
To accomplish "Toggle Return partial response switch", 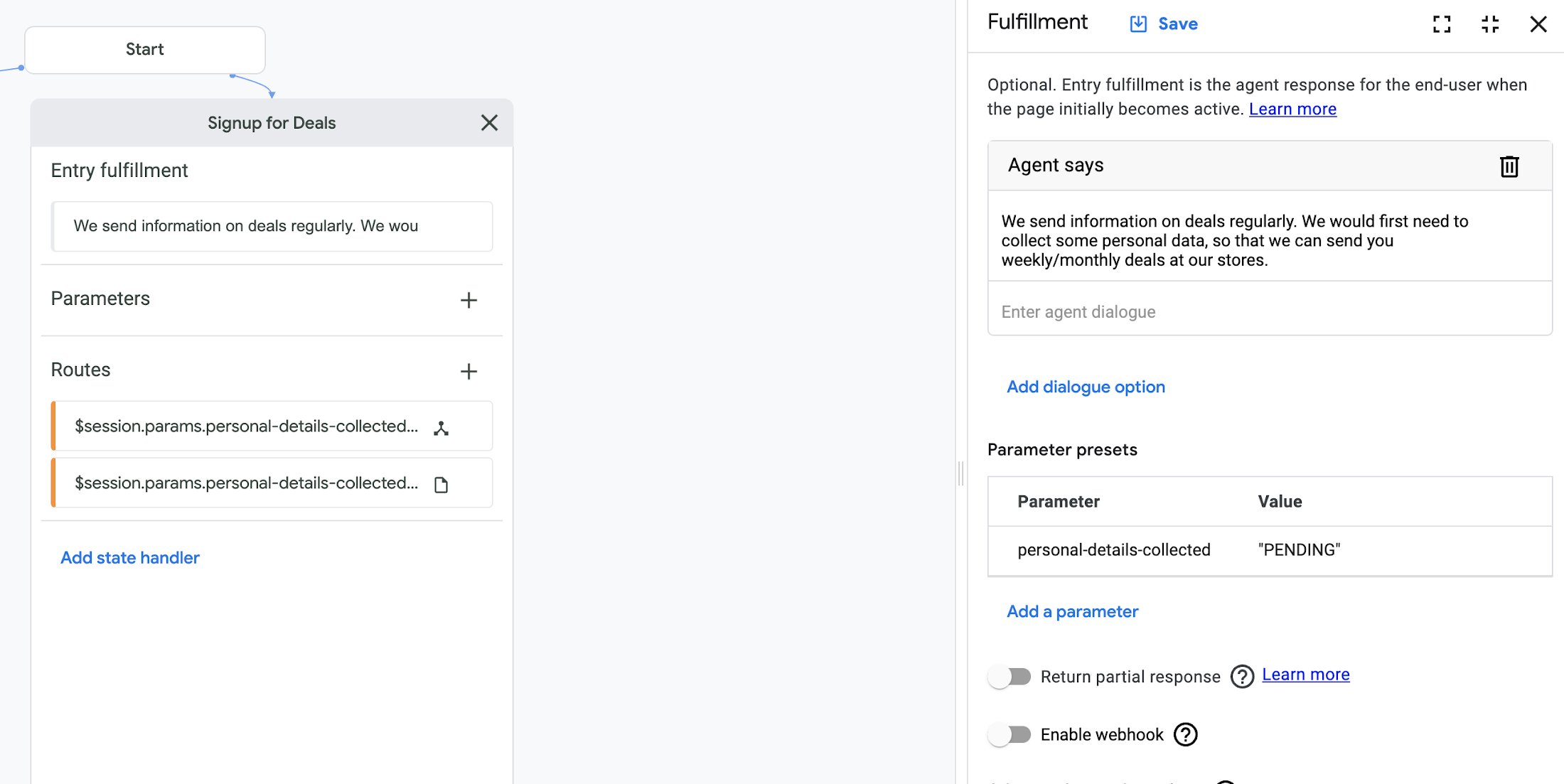I will coord(1009,677).
